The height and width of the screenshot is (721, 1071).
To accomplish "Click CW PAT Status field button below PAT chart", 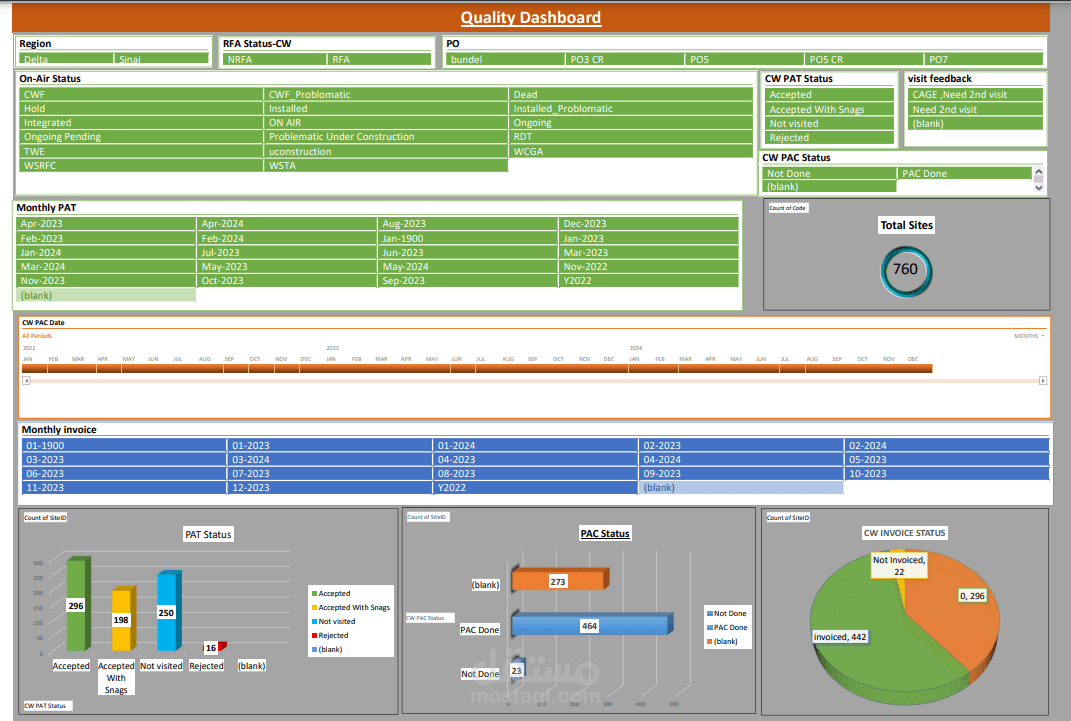I will pyautogui.click(x=47, y=706).
